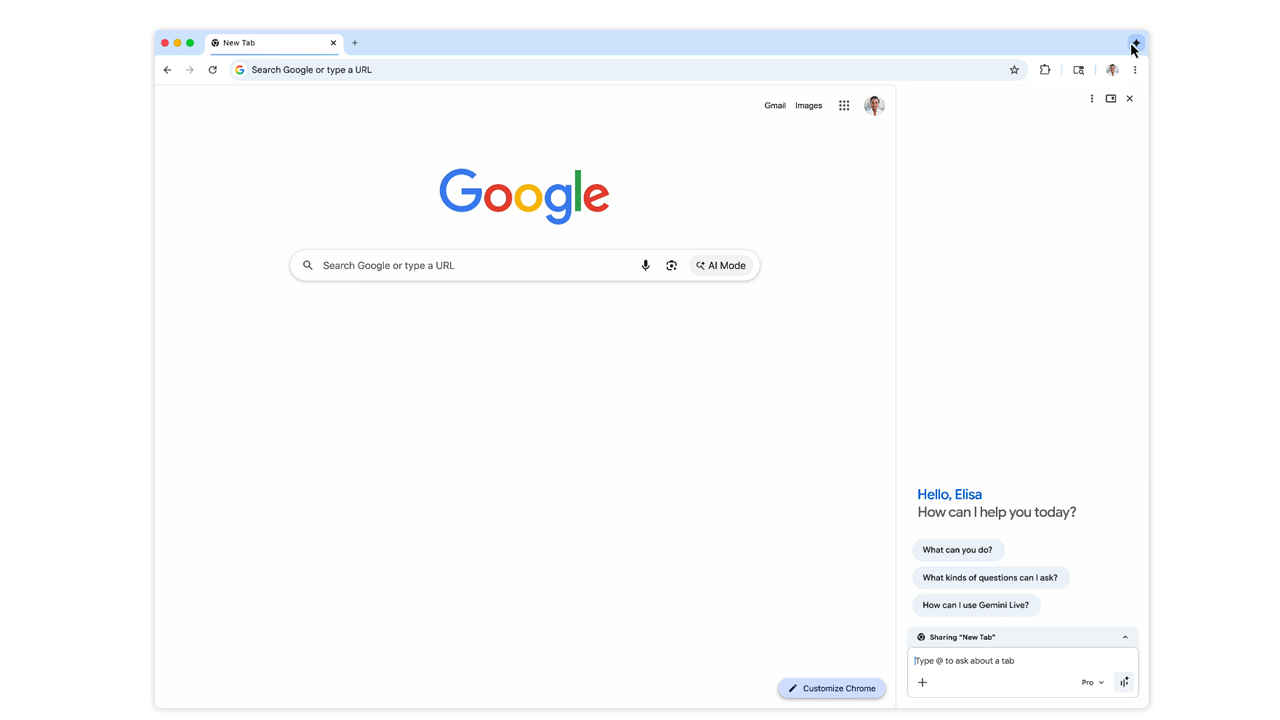Viewport: 1280px width, 720px height.
Task: Pop out the Gemini panel window
Action: (x=1110, y=99)
